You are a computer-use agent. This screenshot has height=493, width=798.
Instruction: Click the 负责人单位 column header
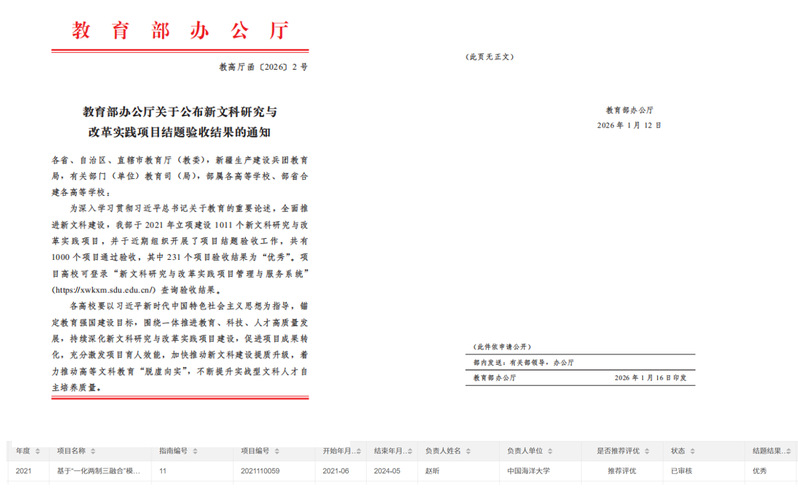pyautogui.click(x=528, y=449)
